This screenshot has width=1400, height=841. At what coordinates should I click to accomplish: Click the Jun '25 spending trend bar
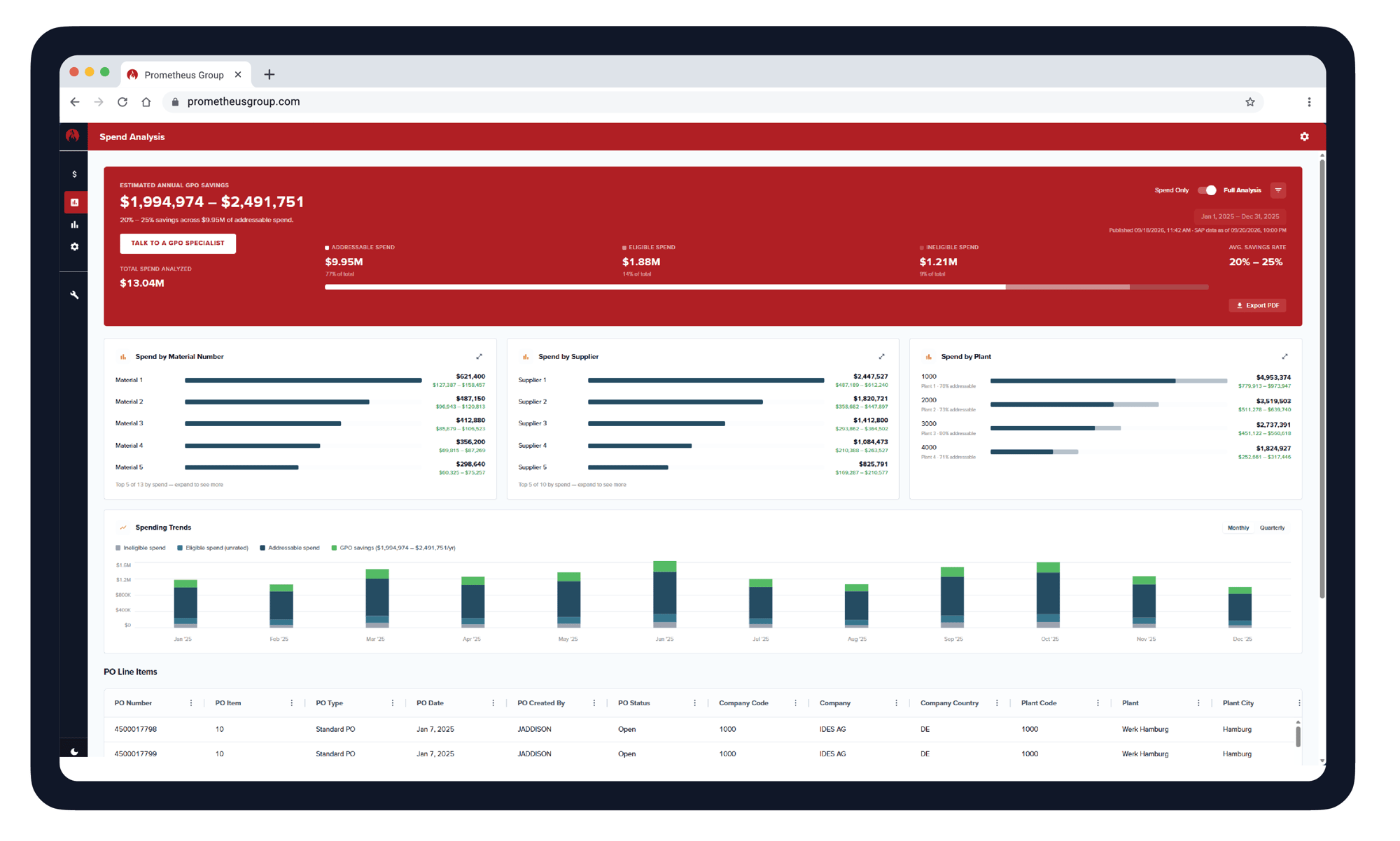[x=664, y=594]
